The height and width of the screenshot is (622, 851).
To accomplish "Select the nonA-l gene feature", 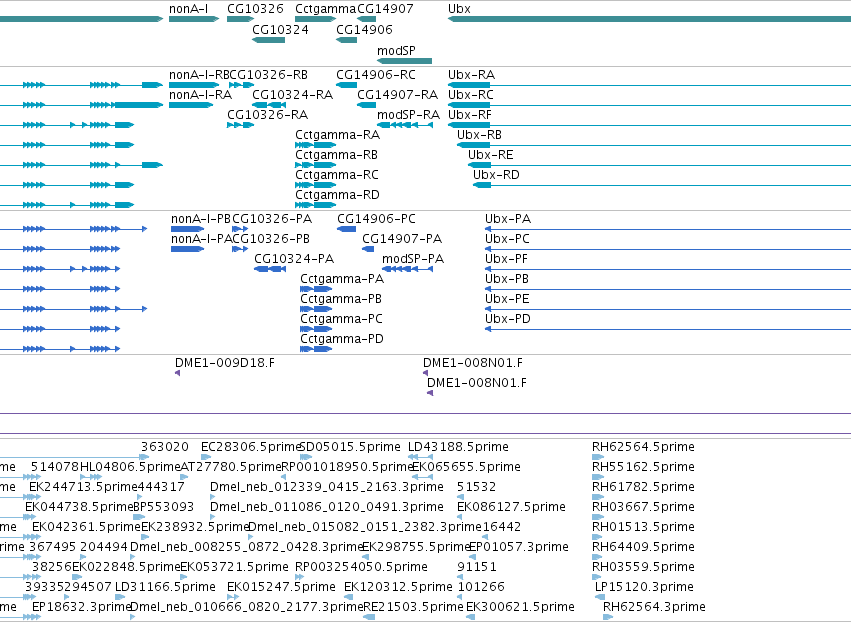I will click(194, 19).
